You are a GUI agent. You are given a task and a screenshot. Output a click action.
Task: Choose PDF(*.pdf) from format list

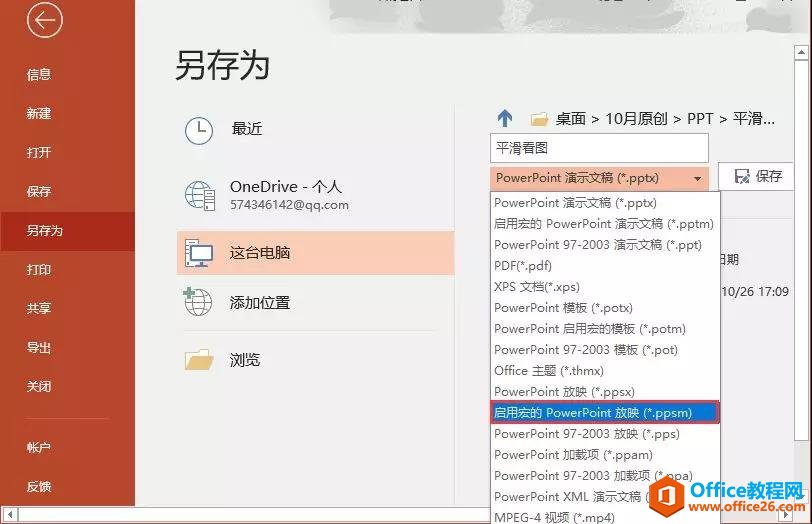pyautogui.click(x=523, y=266)
